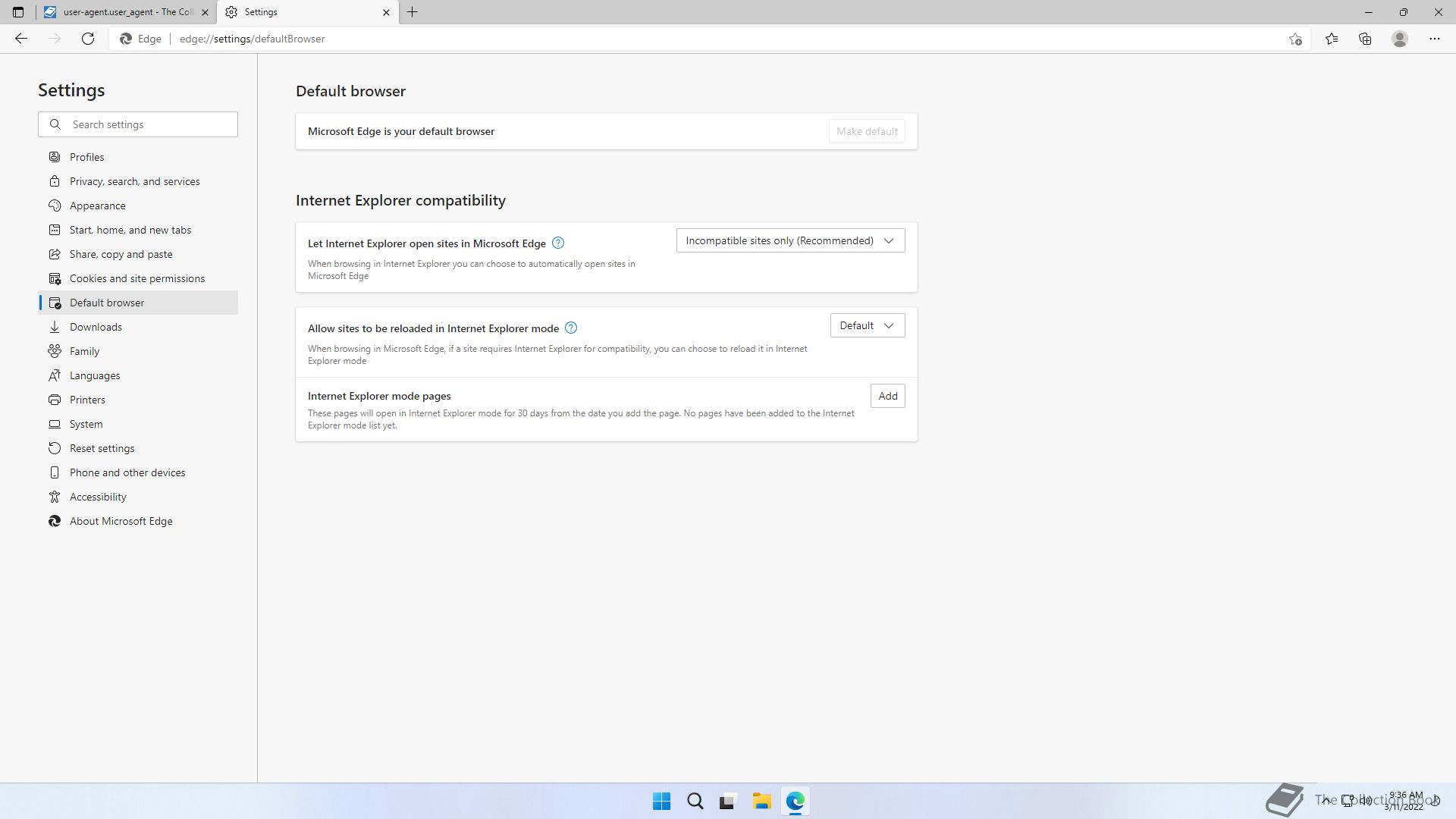
Task: Expand Incompatible sites only dropdown
Action: pyautogui.click(x=790, y=240)
